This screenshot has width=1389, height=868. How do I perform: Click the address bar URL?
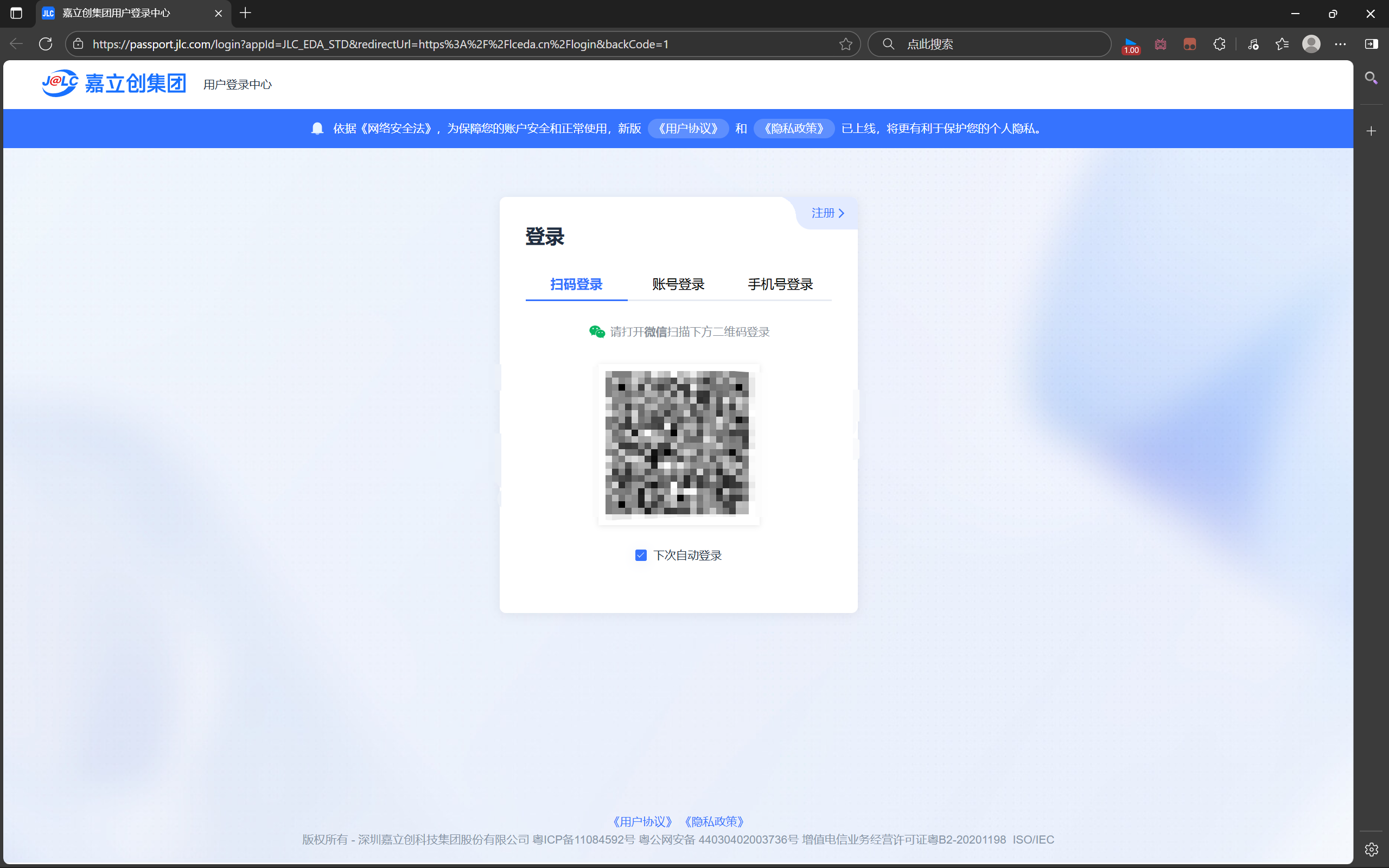pos(380,43)
